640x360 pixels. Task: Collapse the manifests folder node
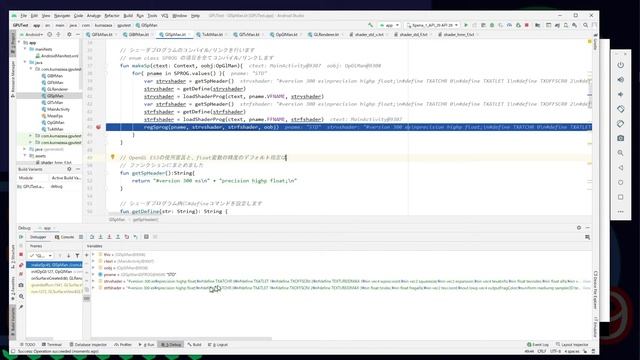pyautogui.click(x=25, y=49)
